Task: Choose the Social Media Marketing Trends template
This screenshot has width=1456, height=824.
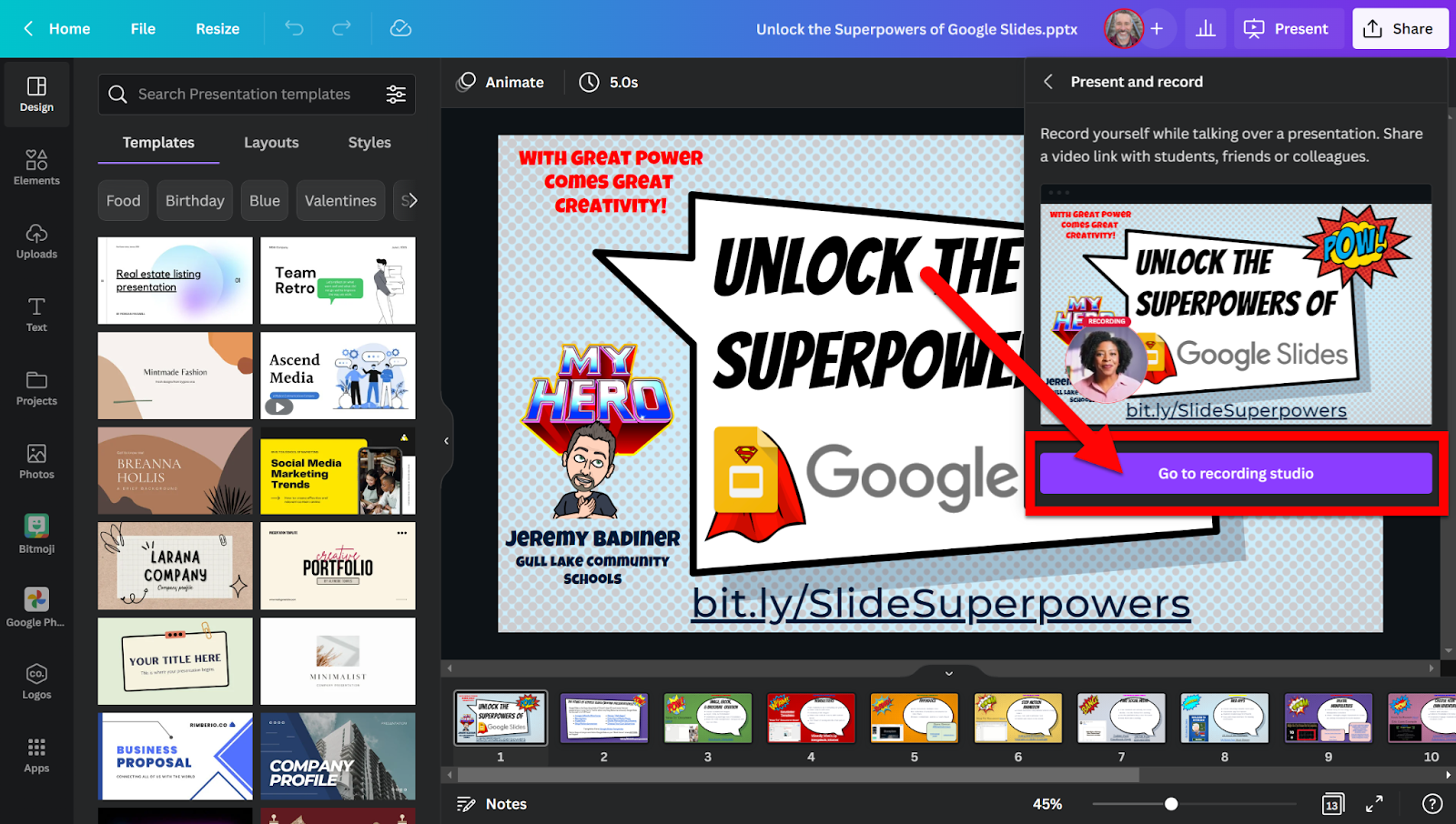Action: click(x=339, y=471)
